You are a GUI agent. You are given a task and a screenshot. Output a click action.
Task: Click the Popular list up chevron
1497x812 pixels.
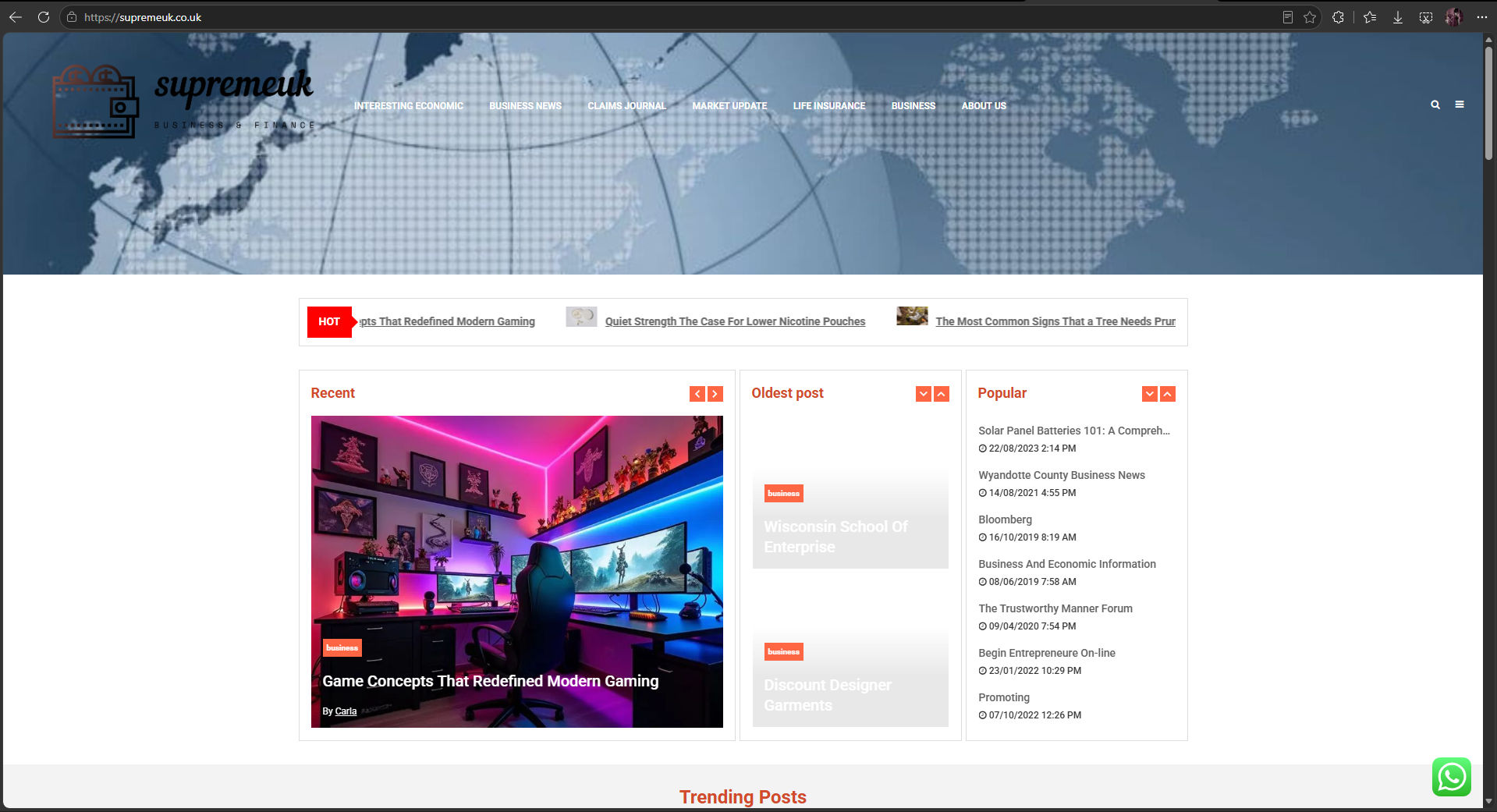coord(1168,394)
